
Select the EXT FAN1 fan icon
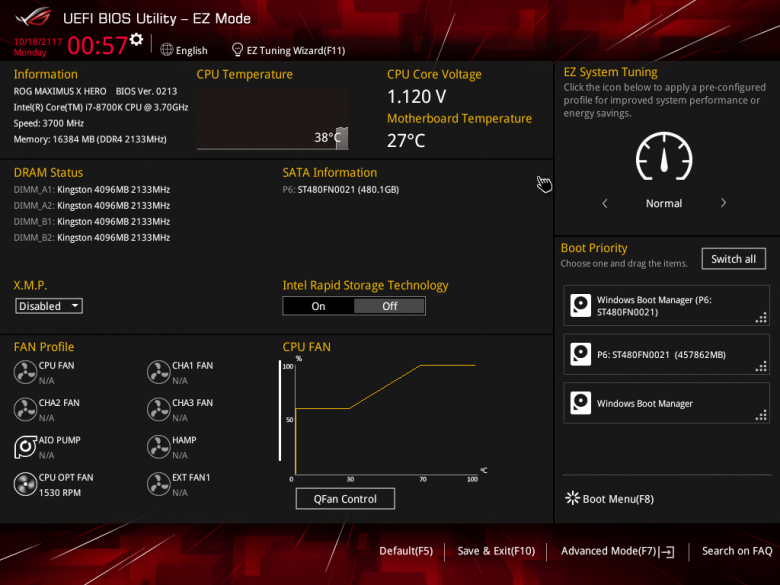[x=159, y=484]
